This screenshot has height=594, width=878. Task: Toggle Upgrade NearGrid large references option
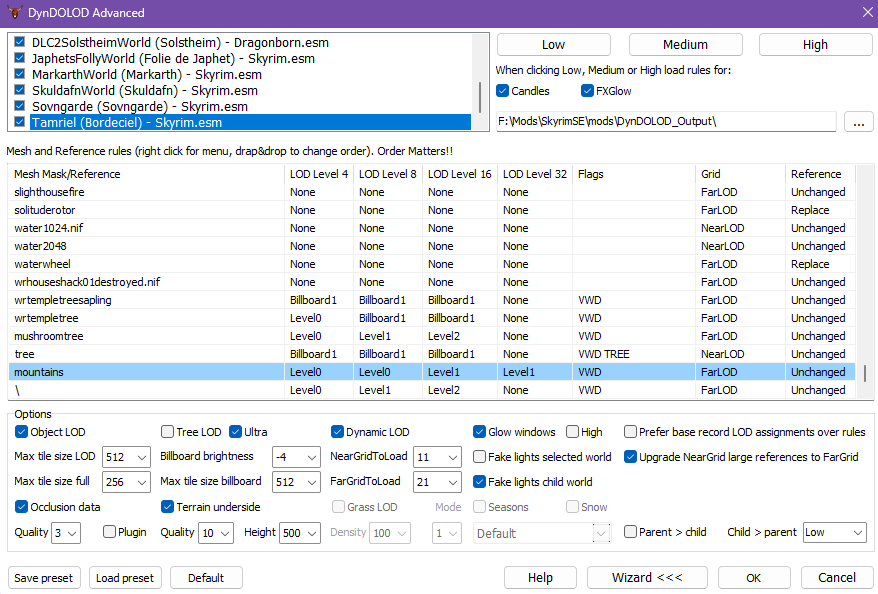tap(630, 457)
